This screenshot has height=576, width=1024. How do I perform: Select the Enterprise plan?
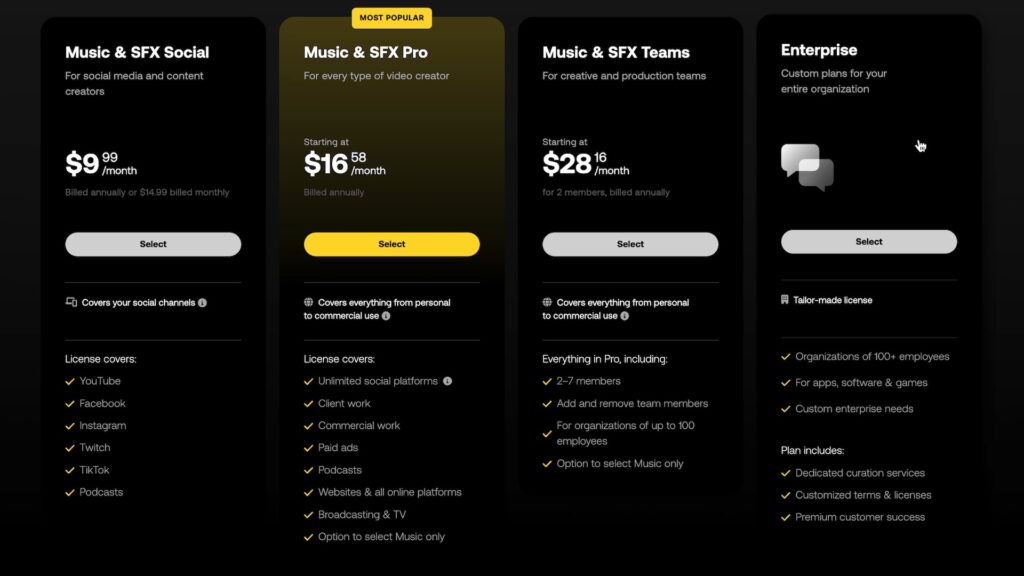coord(869,242)
